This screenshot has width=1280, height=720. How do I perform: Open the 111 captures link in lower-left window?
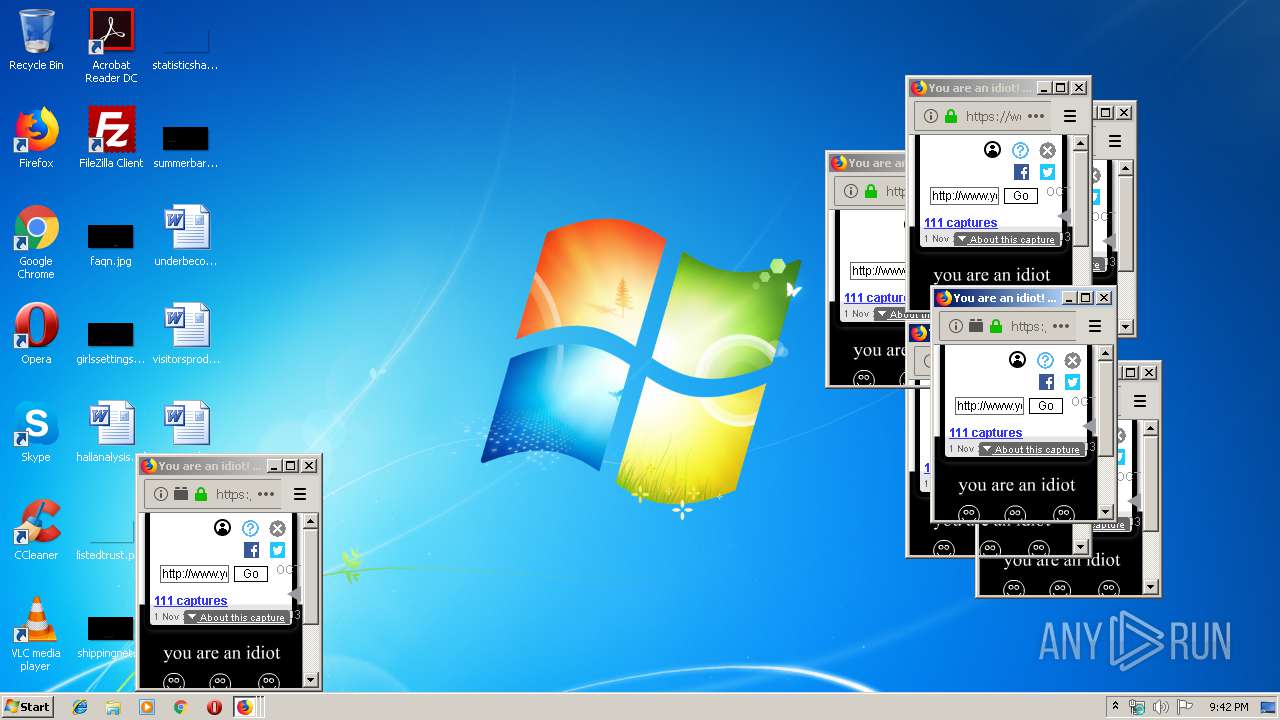(x=190, y=601)
